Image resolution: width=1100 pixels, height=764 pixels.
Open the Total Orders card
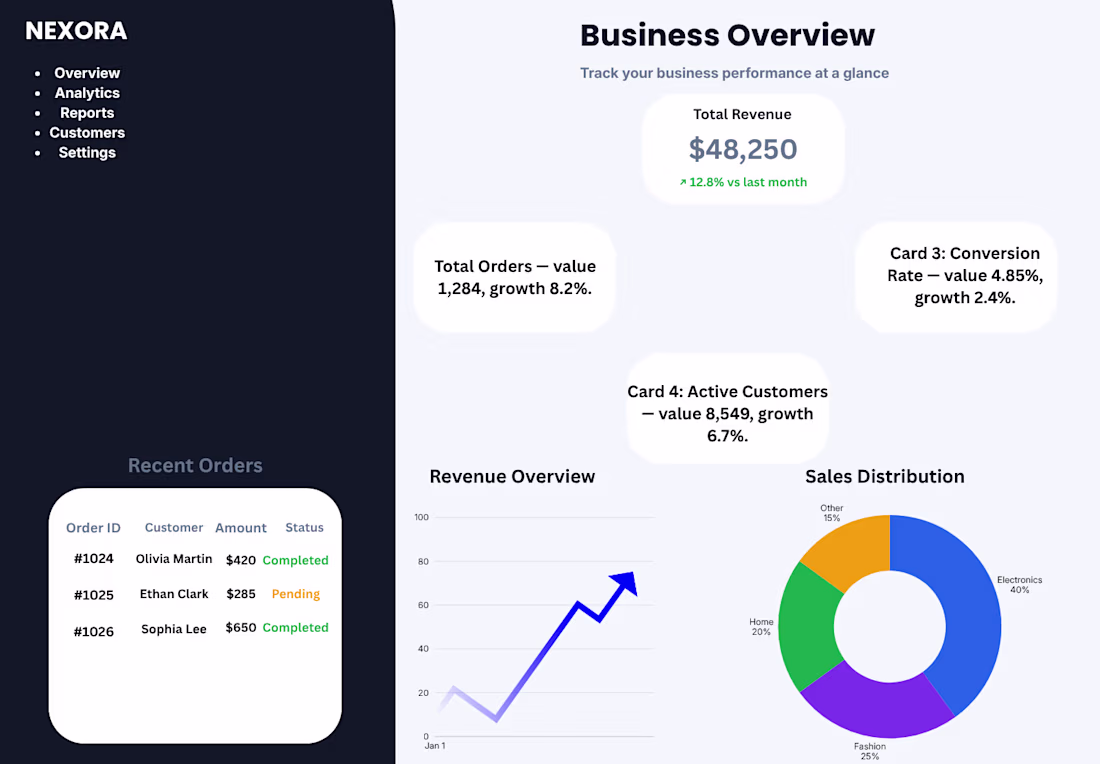(x=515, y=277)
